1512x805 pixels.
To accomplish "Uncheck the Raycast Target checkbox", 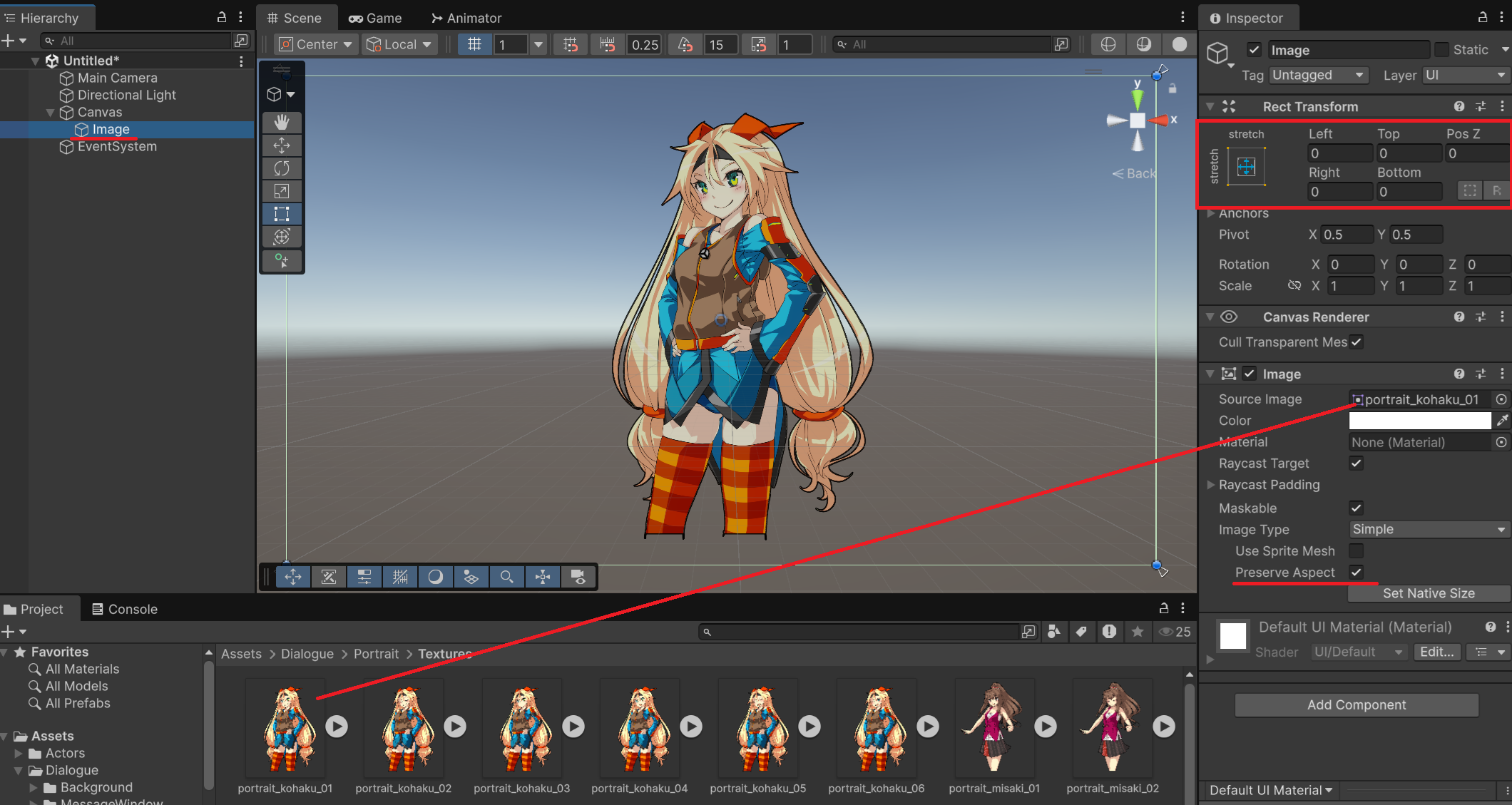I will pyautogui.click(x=1356, y=463).
